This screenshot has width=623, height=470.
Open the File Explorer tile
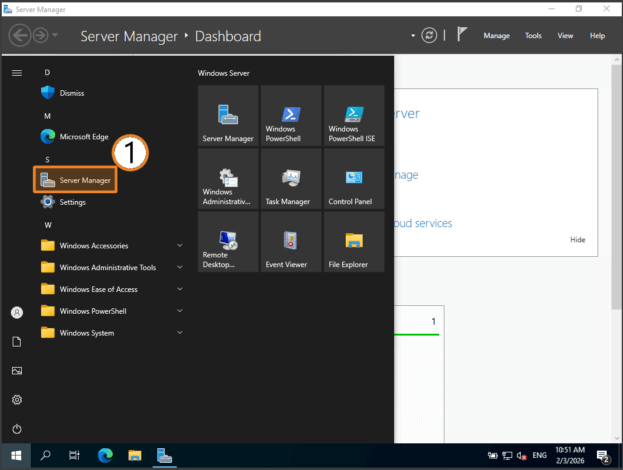[354, 242]
